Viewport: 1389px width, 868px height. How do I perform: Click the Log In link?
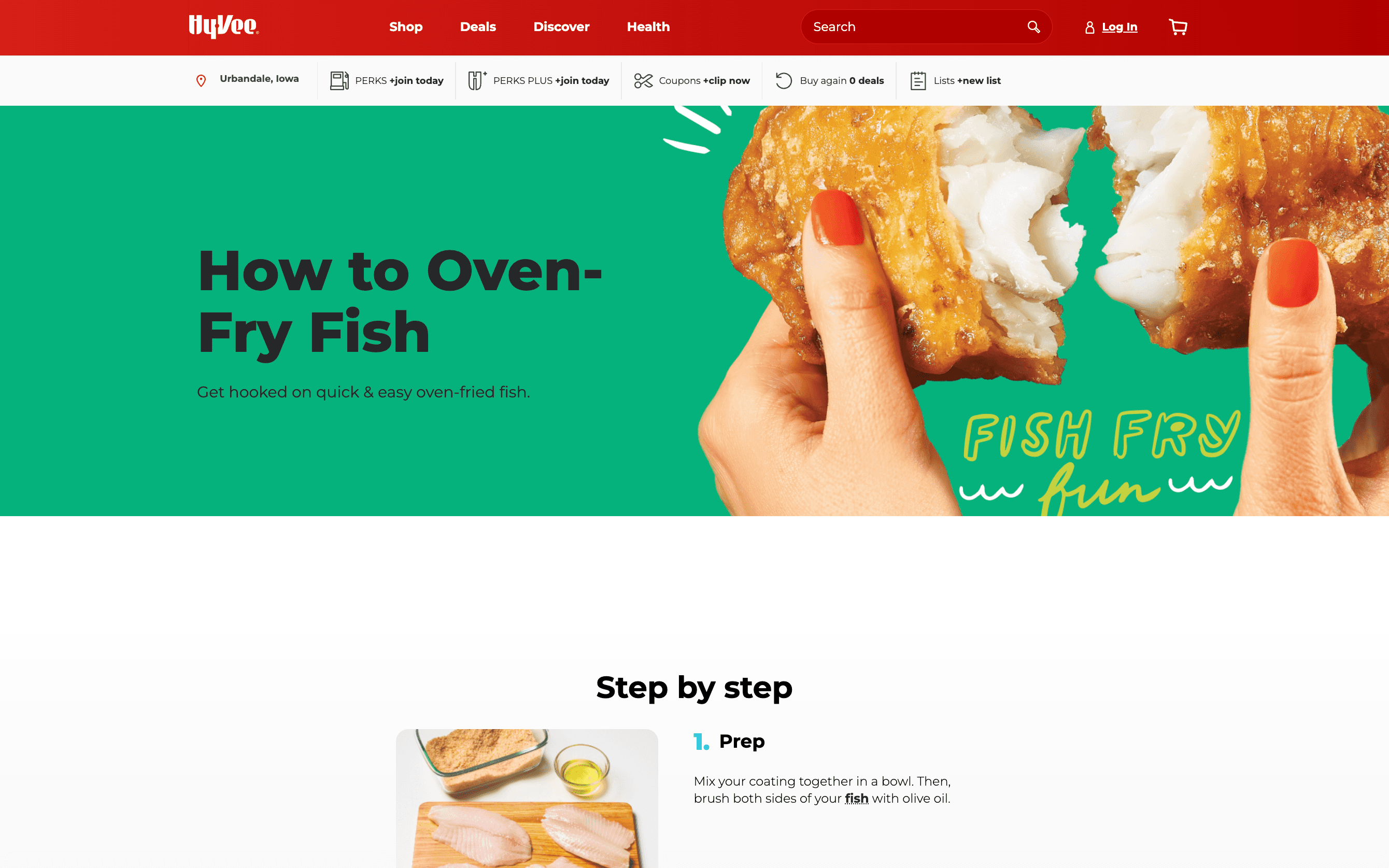coord(1119,27)
